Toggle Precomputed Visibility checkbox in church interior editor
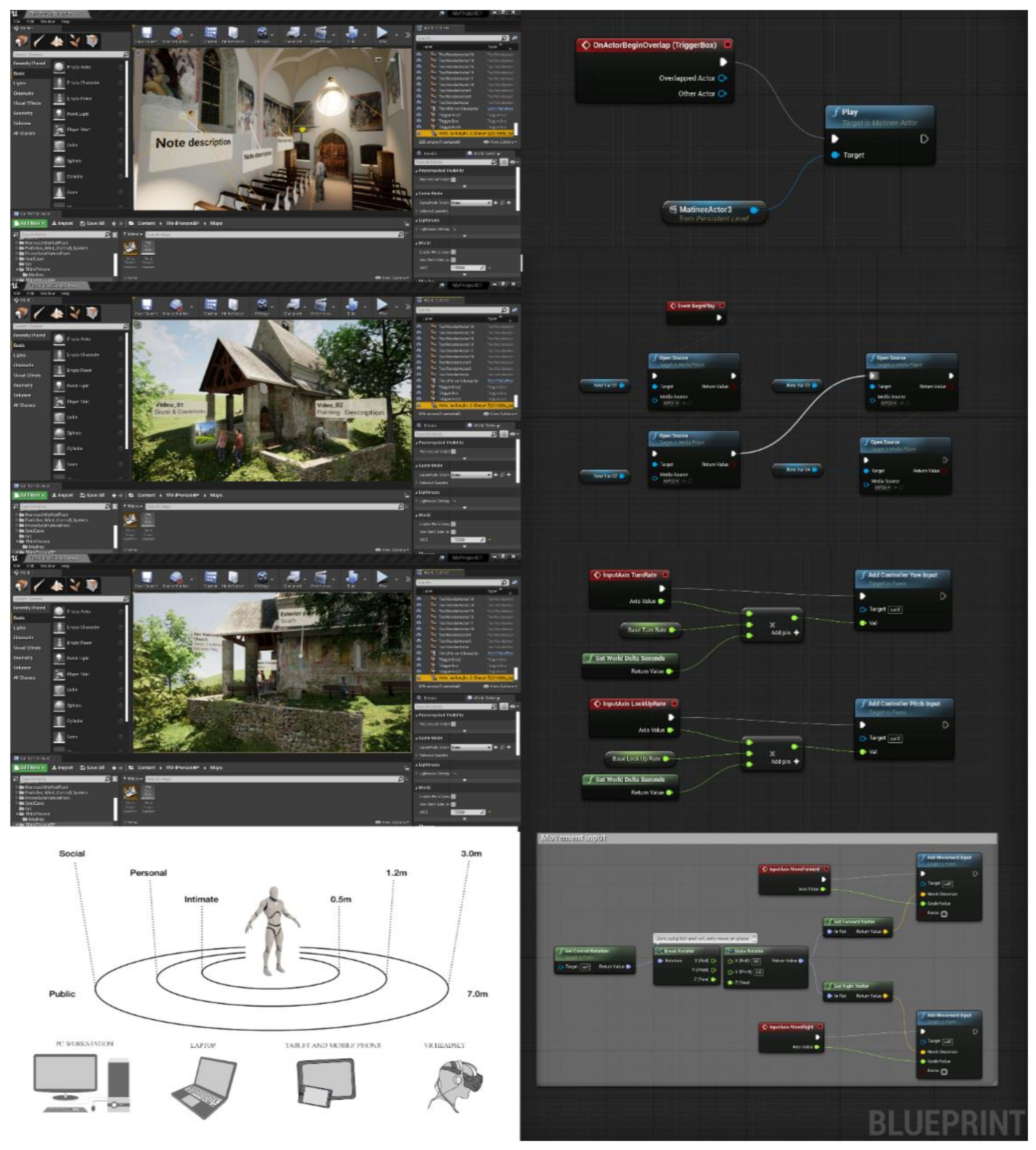The width and height of the screenshot is (1036, 1150). click(454, 179)
